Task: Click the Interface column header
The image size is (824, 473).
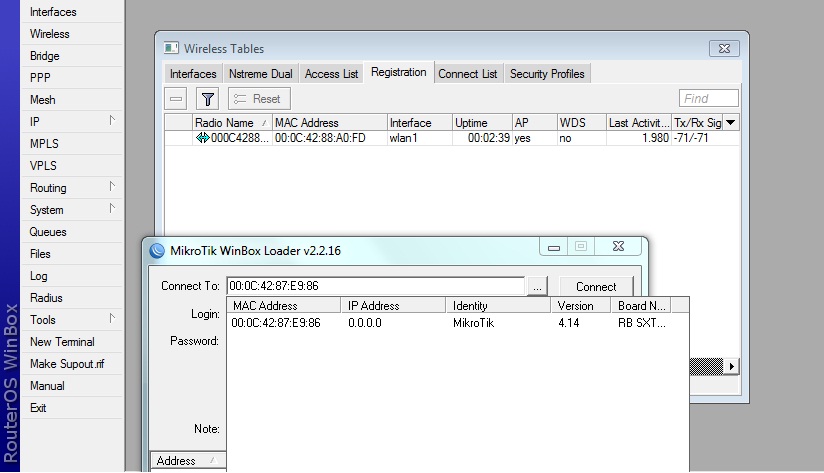Action: click(x=419, y=122)
